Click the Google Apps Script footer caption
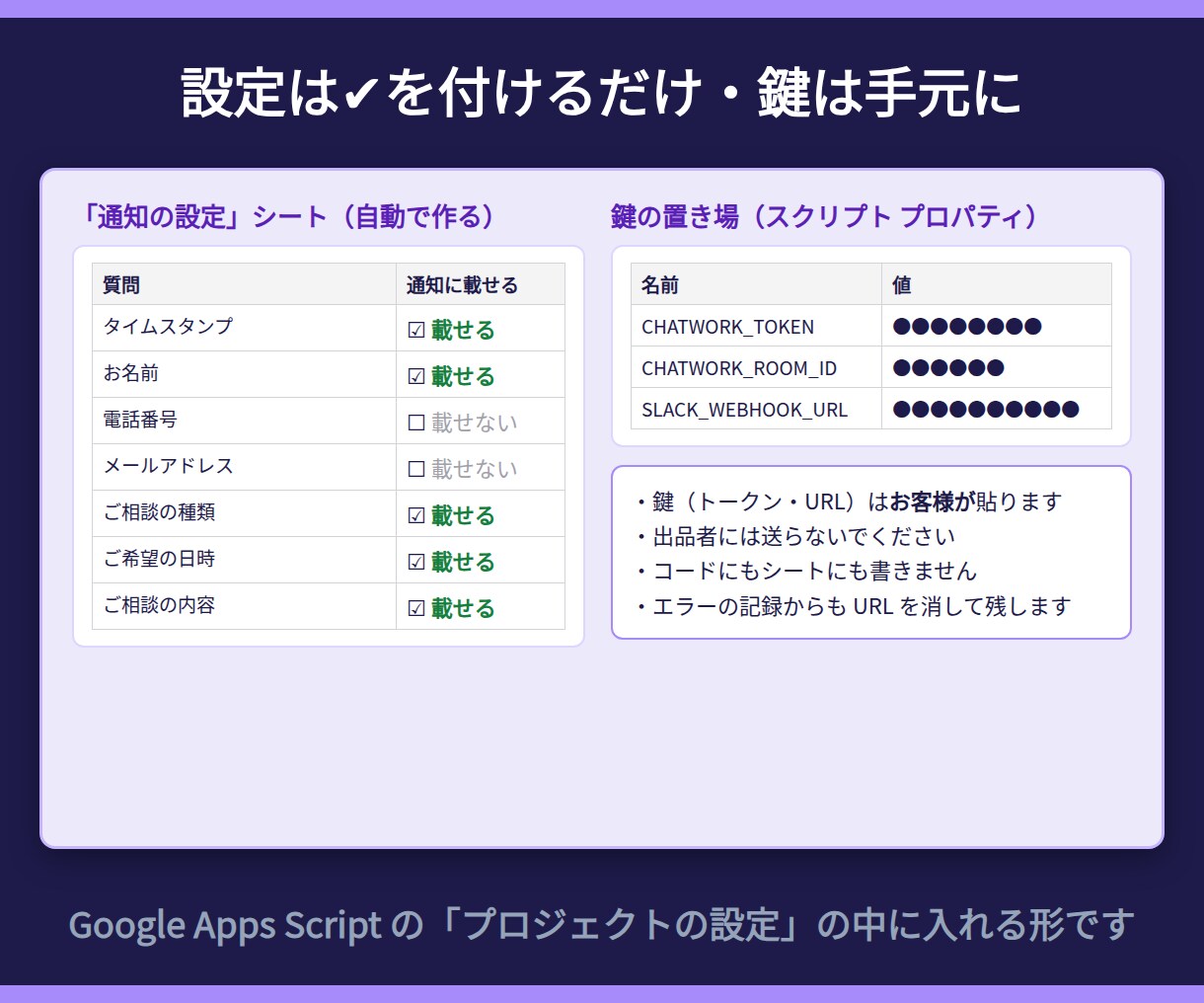The width and height of the screenshot is (1204, 1003). [602, 925]
